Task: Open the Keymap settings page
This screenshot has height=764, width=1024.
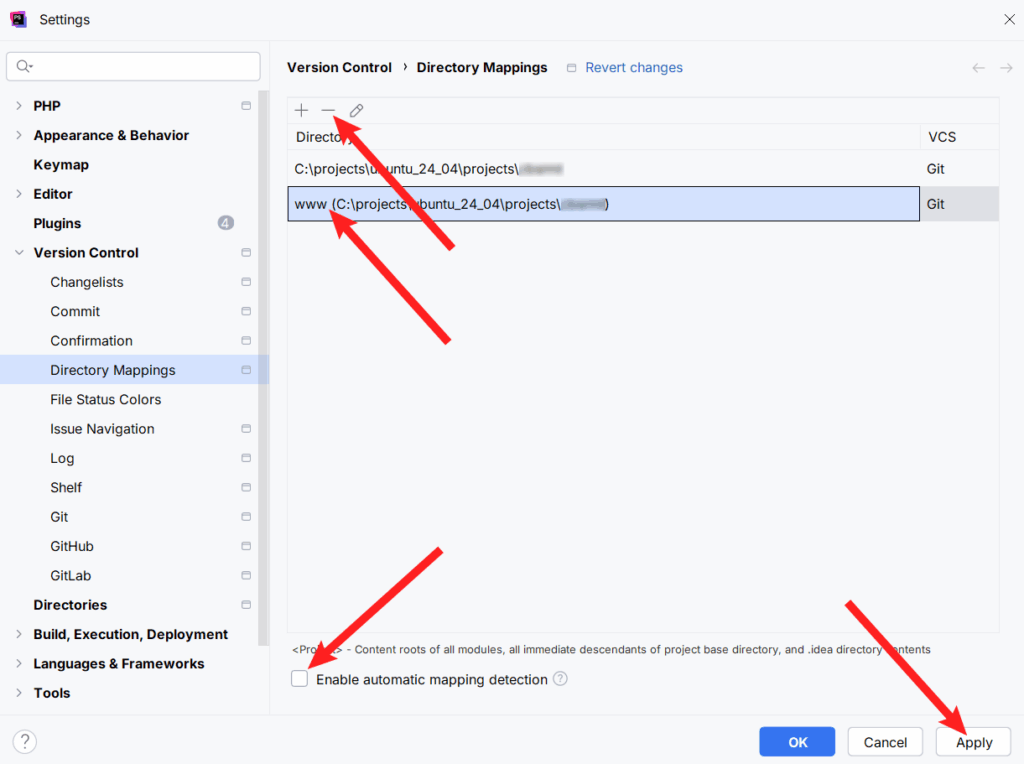Action: (61, 165)
